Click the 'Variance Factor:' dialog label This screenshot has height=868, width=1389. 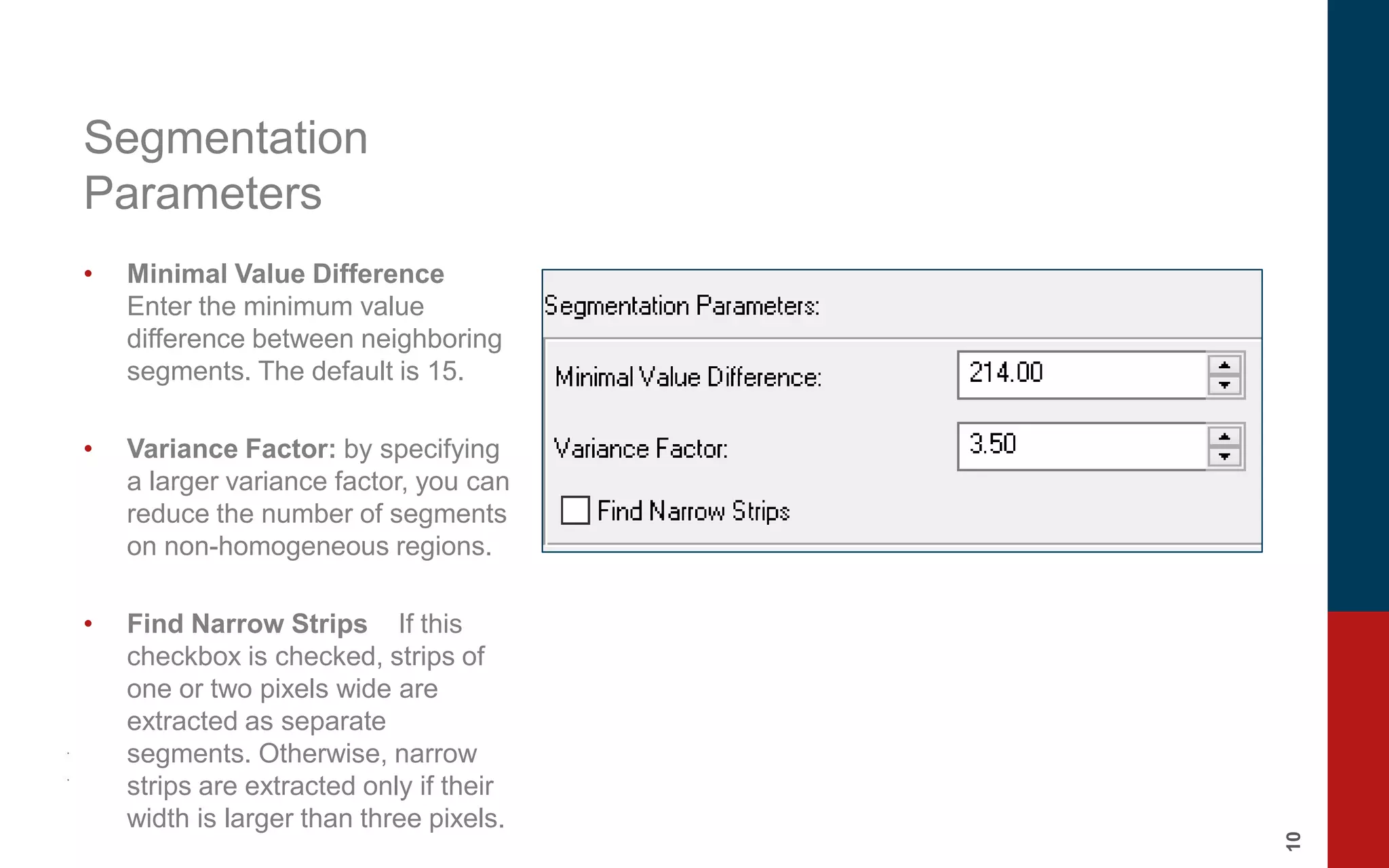tap(641, 448)
